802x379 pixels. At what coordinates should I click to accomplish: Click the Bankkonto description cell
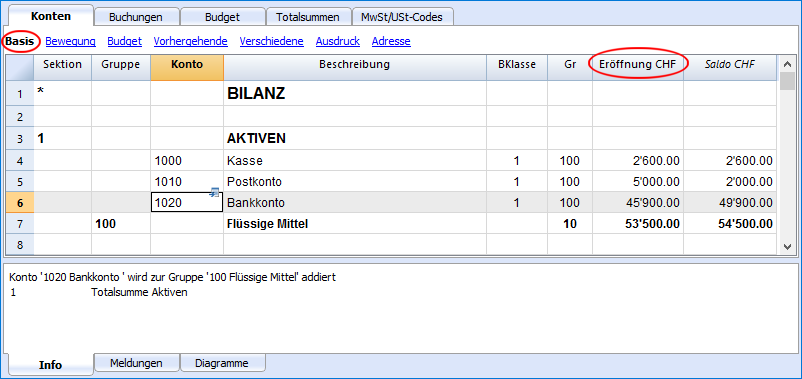click(x=354, y=203)
